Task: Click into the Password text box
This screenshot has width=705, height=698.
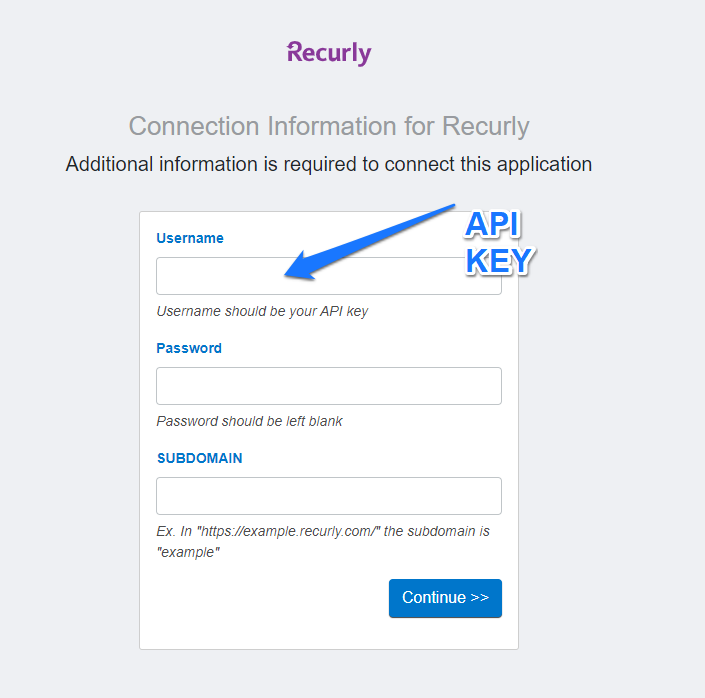Action: [328, 386]
